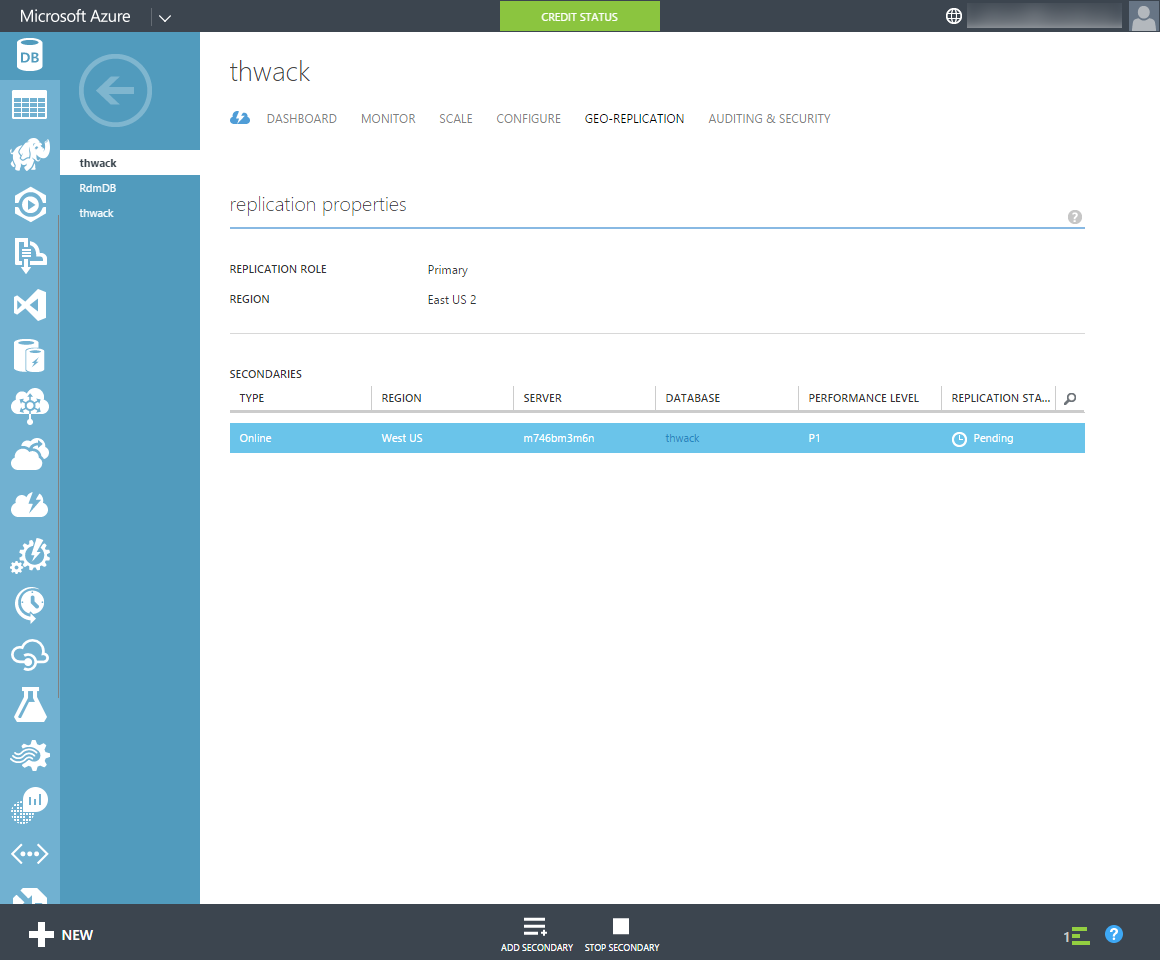Open Operational Insights chart icon
The height and width of the screenshot is (960, 1160).
pyautogui.click(x=30, y=805)
